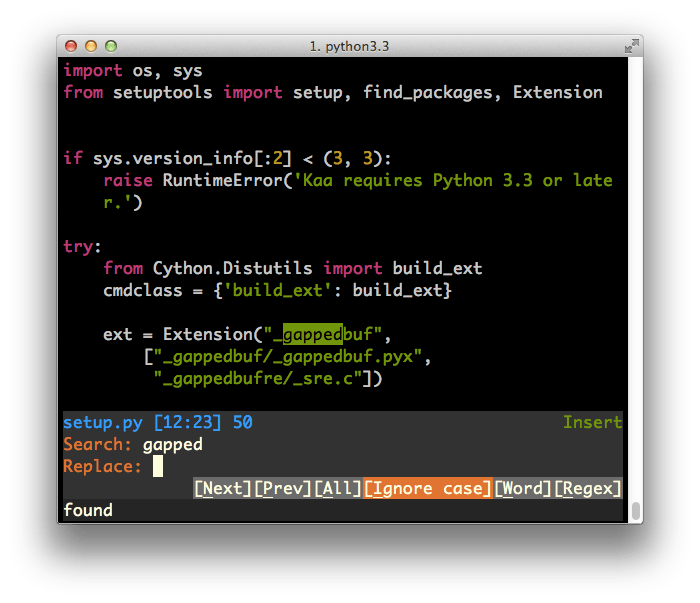Toggle the [Regex] search option
Viewport: 700px width, 603px height.
pyautogui.click(x=588, y=488)
